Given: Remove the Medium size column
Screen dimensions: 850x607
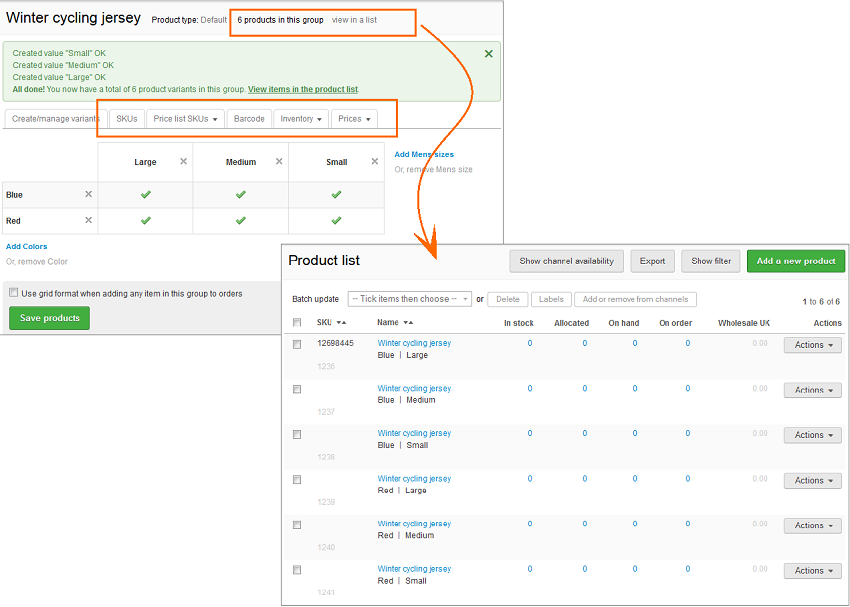Looking at the screenshot, I should (x=279, y=161).
